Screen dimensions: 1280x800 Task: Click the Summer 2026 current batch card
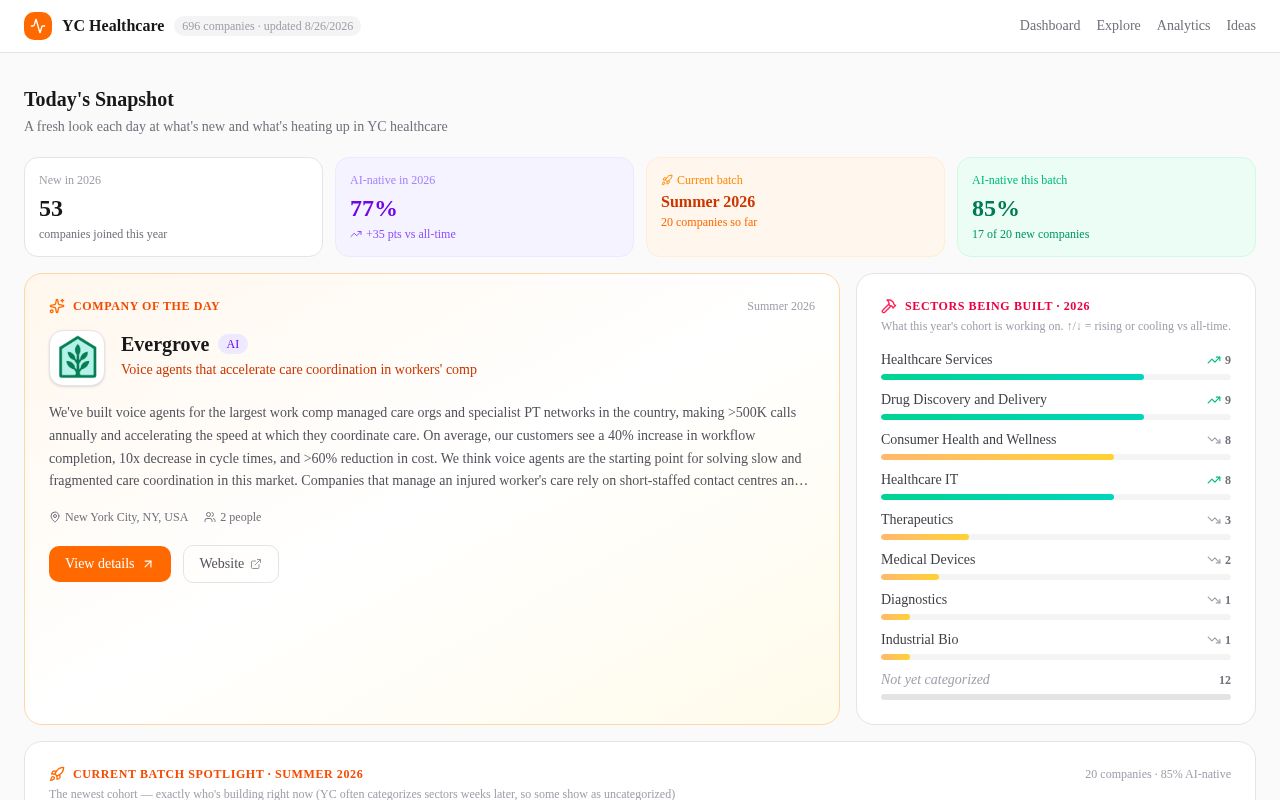point(796,207)
